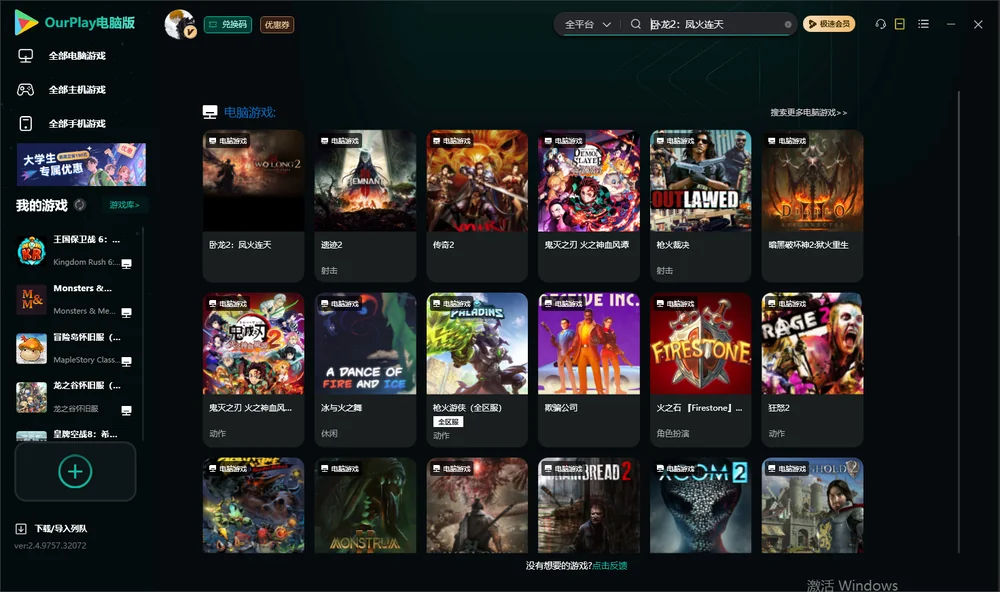
Task: Clear the search box text
Action: 788,25
